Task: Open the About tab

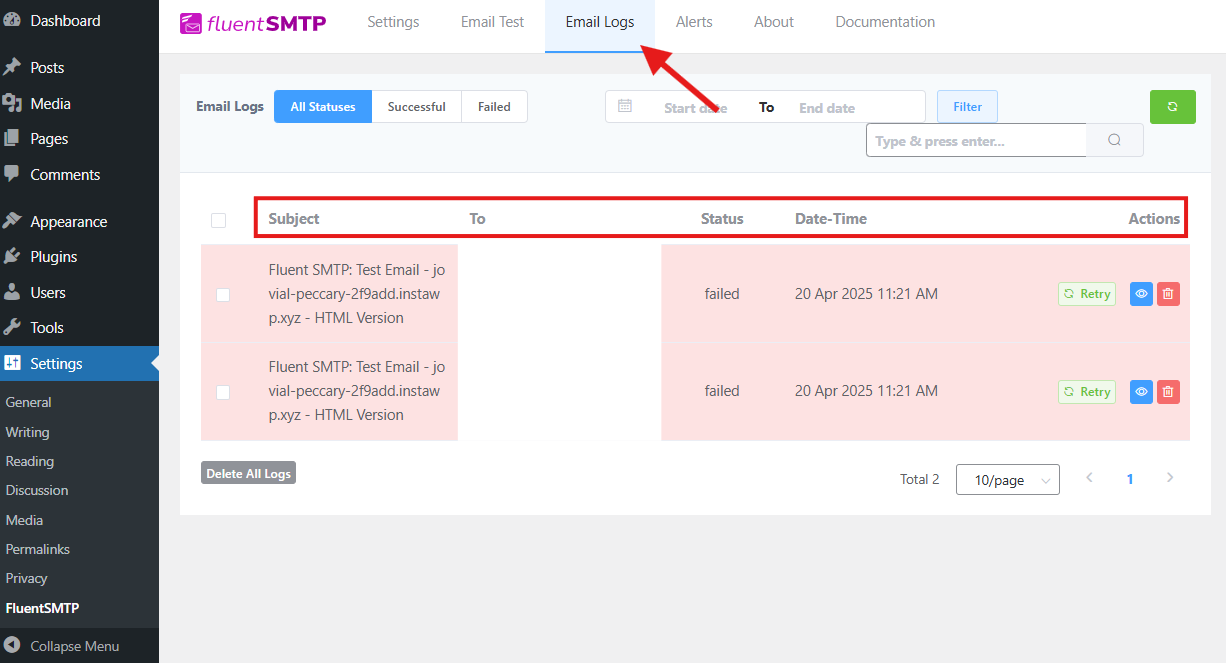Action: [774, 22]
